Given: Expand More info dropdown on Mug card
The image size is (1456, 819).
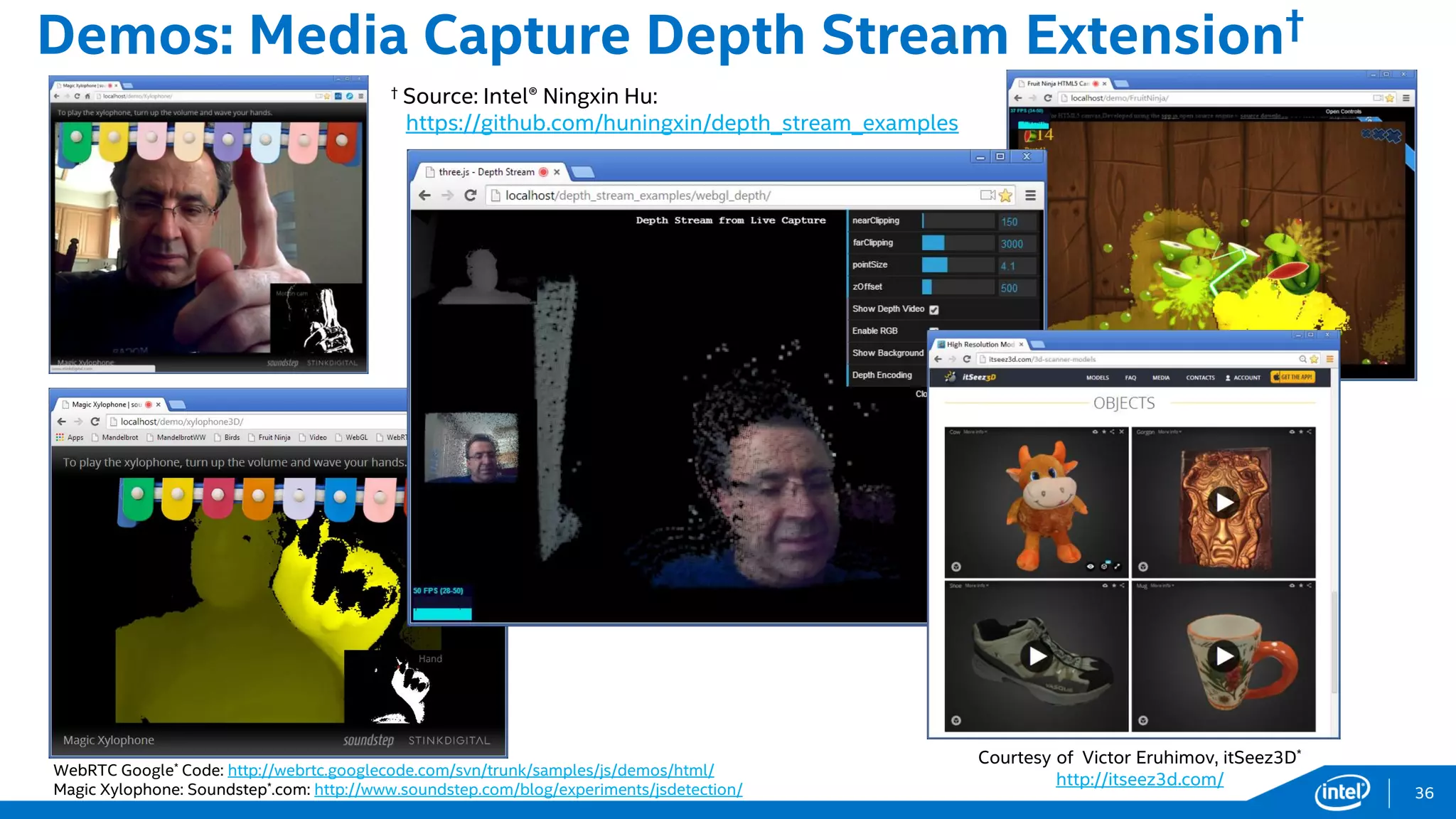Looking at the screenshot, I should point(1162,586).
